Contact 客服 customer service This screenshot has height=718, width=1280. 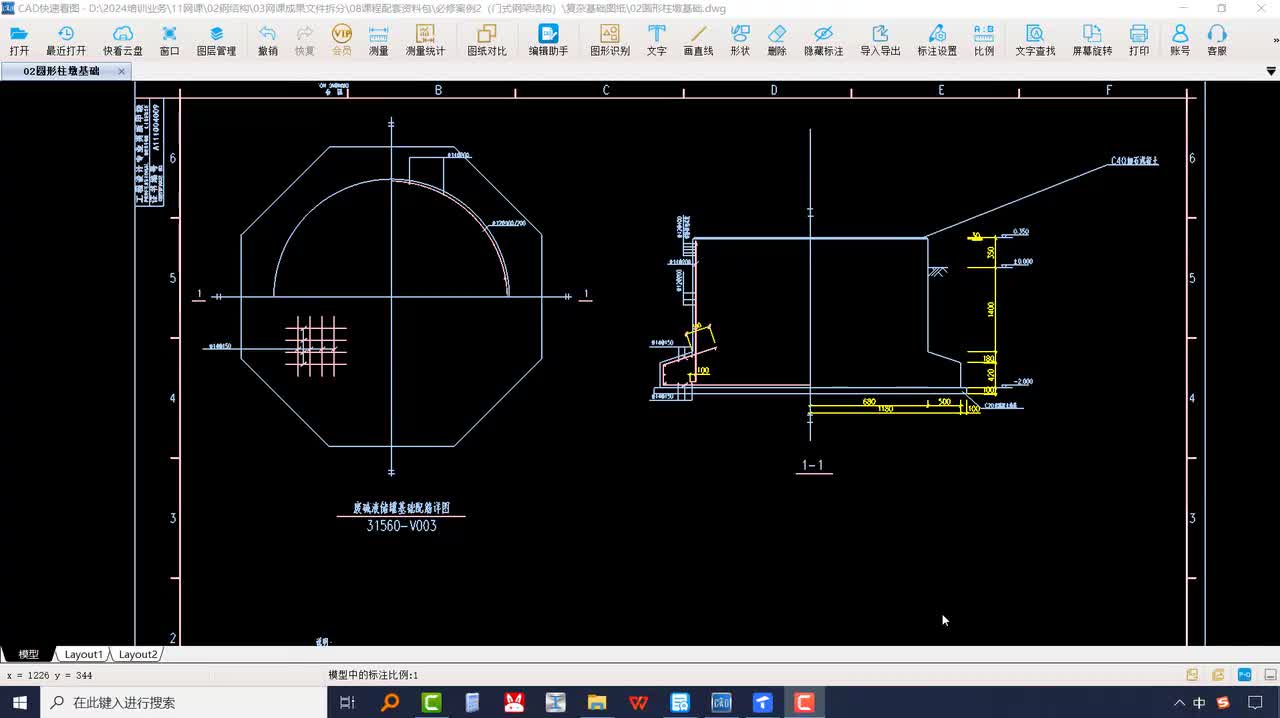(x=1217, y=41)
